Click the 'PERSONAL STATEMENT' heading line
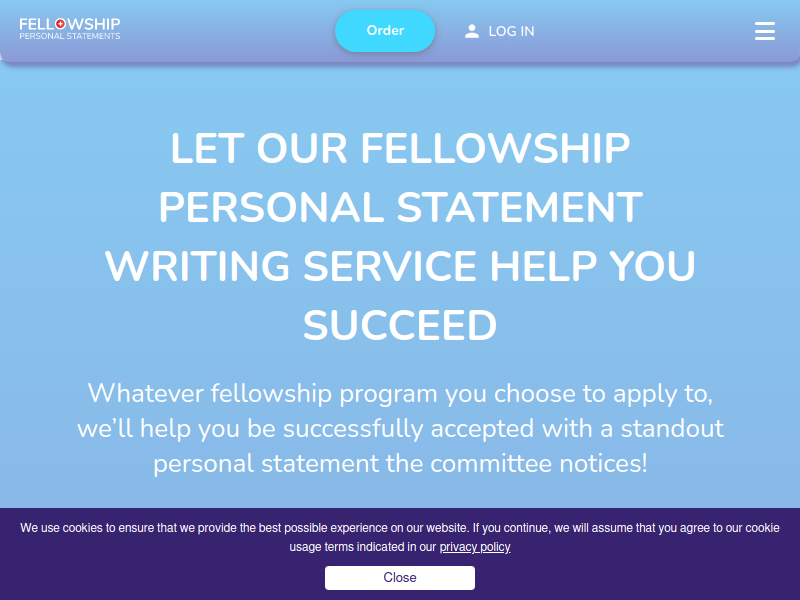The height and width of the screenshot is (600, 800). tap(400, 207)
